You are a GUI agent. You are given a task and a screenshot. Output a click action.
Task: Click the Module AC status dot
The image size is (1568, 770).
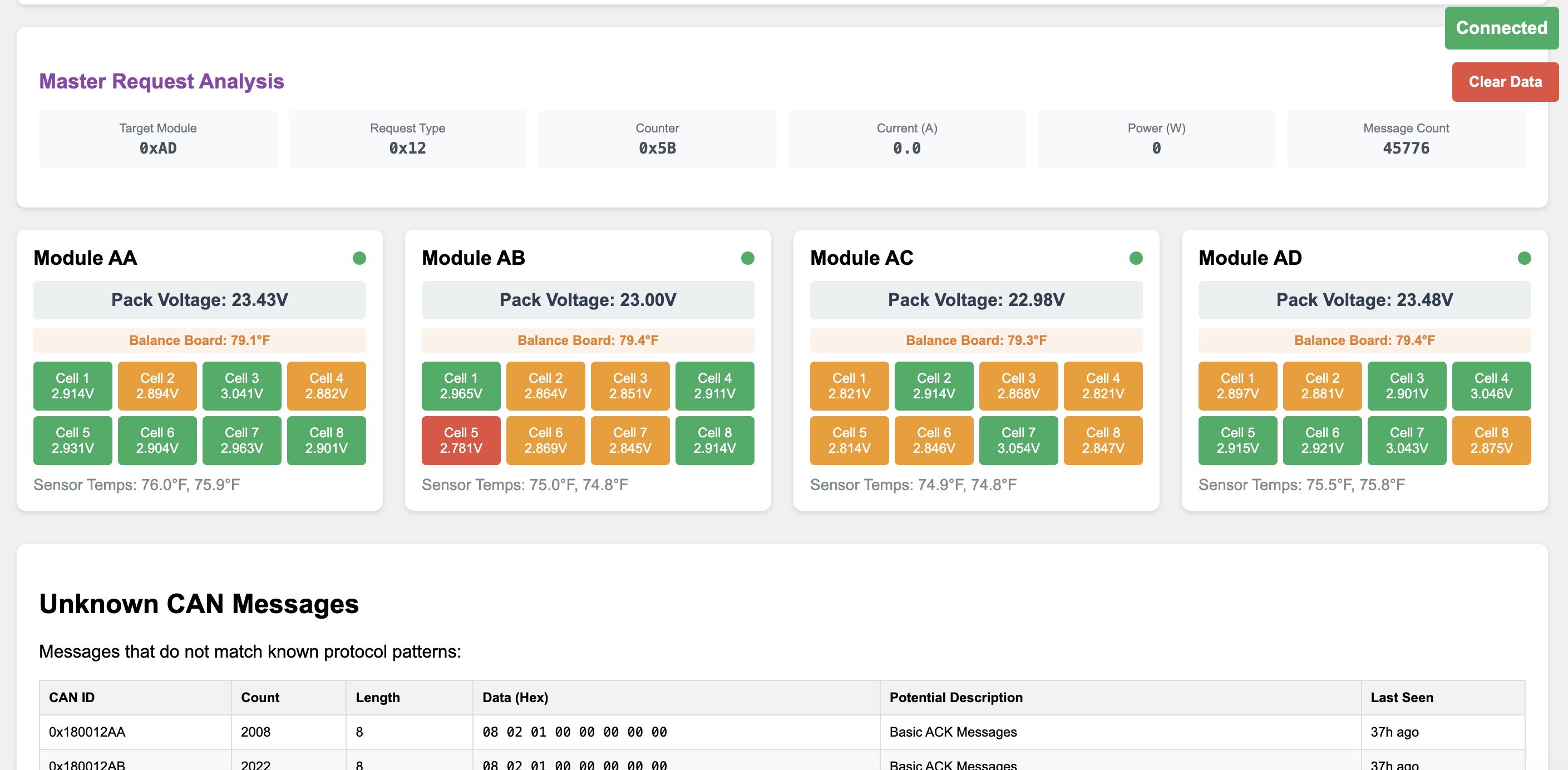pos(1136,258)
